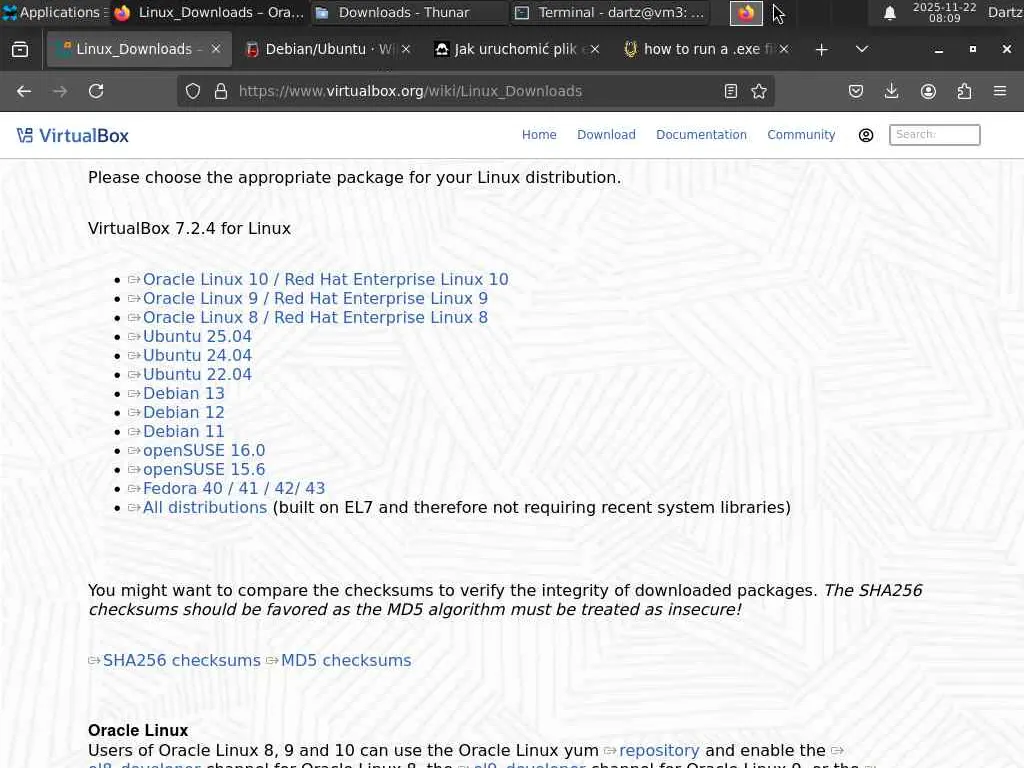Open Community in site navigation
The width and height of the screenshot is (1024, 768).
(801, 135)
